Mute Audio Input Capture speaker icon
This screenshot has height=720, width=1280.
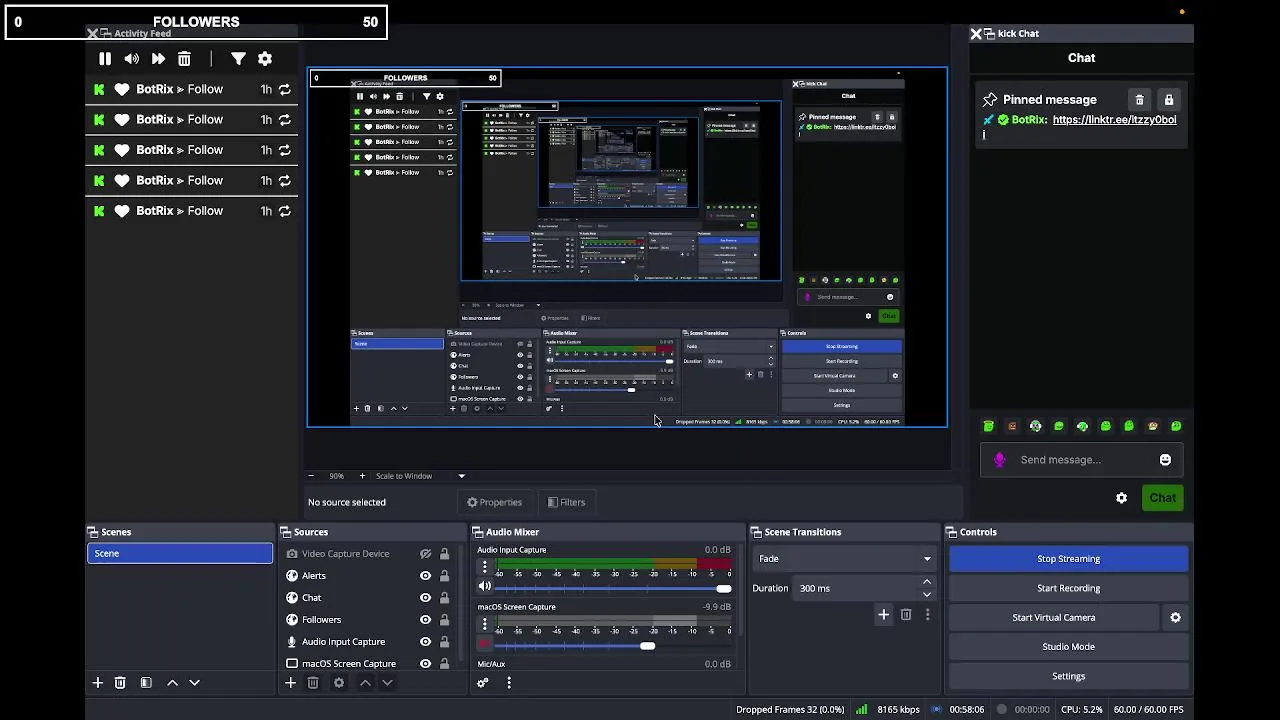pos(485,588)
